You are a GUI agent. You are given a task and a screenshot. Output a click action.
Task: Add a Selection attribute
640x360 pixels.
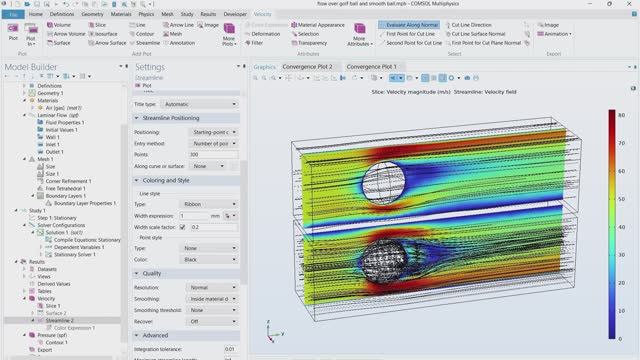(305, 34)
